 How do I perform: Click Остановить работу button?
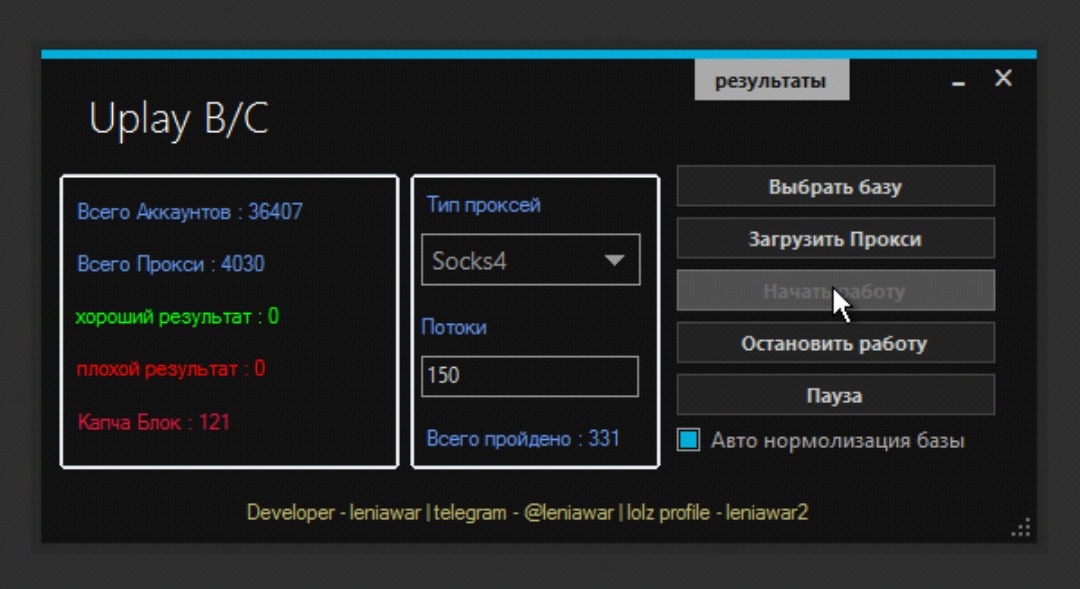835,343
